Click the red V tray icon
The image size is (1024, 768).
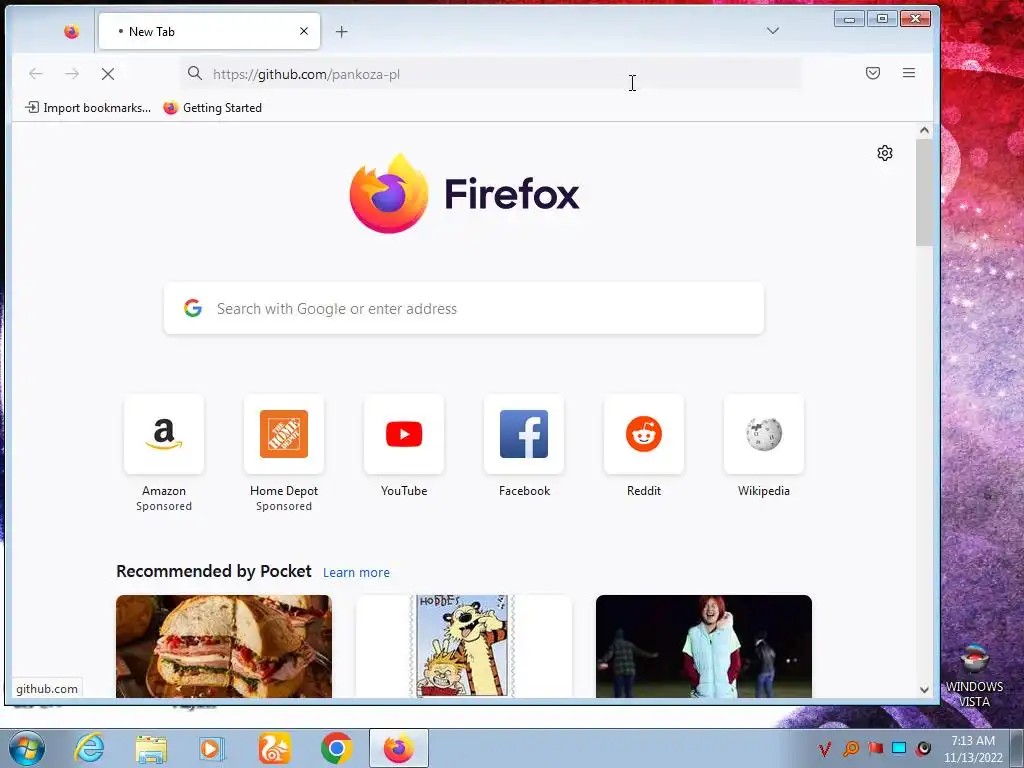[x=825, y=748]
